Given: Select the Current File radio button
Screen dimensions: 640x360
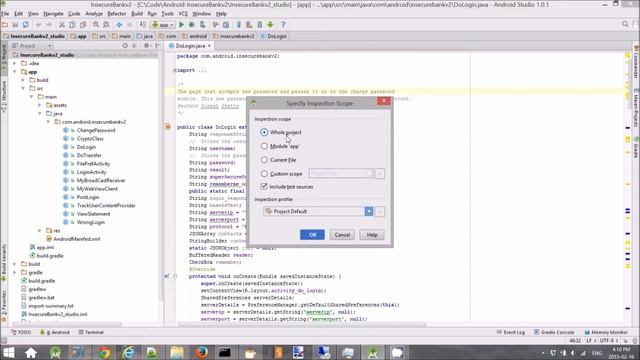Looking at the screenshot, I should coord(264,160).
